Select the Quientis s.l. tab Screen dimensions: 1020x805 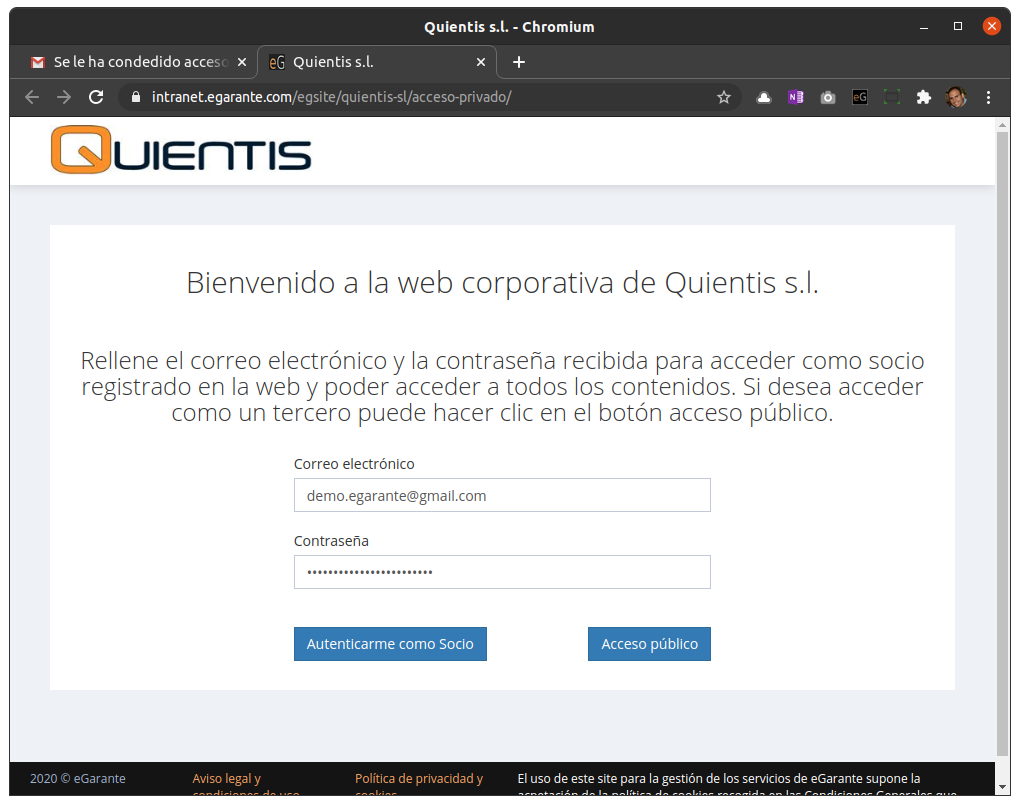377,62
